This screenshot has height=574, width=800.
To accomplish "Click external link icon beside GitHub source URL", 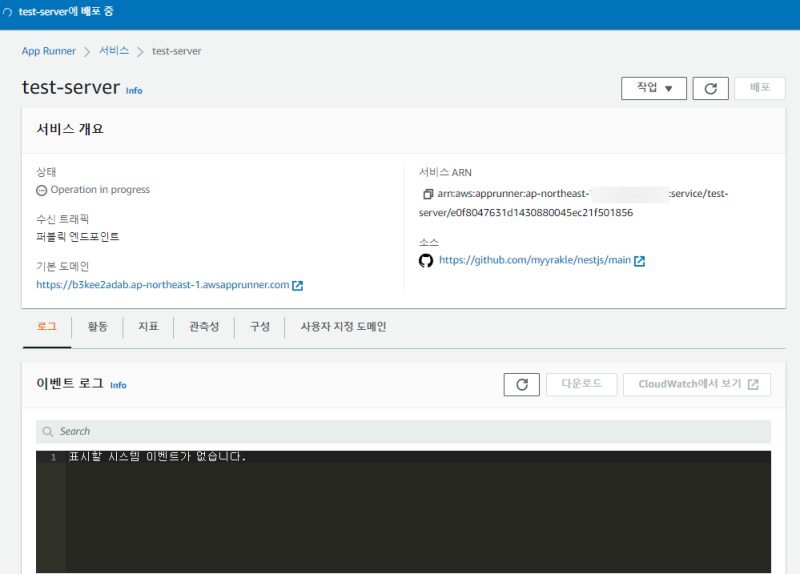I will (640, 261).
